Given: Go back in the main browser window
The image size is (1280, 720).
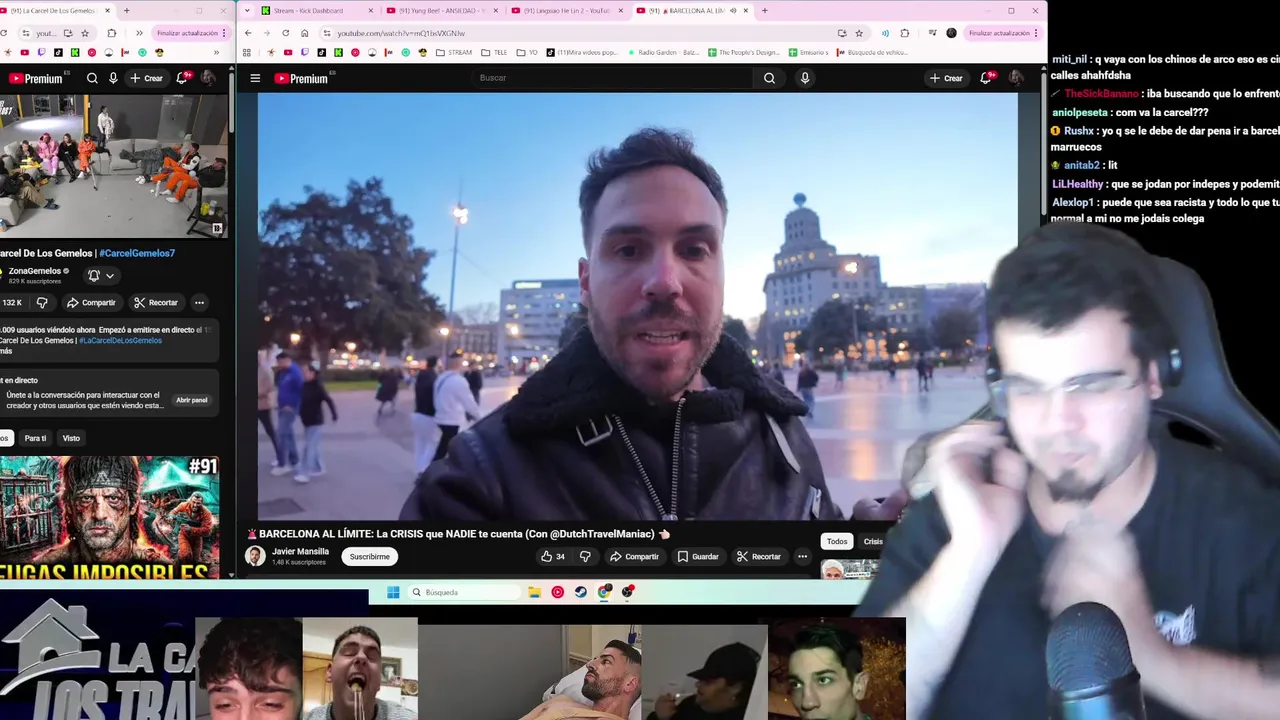Looking at the screenshot, I should click(249, 33).
